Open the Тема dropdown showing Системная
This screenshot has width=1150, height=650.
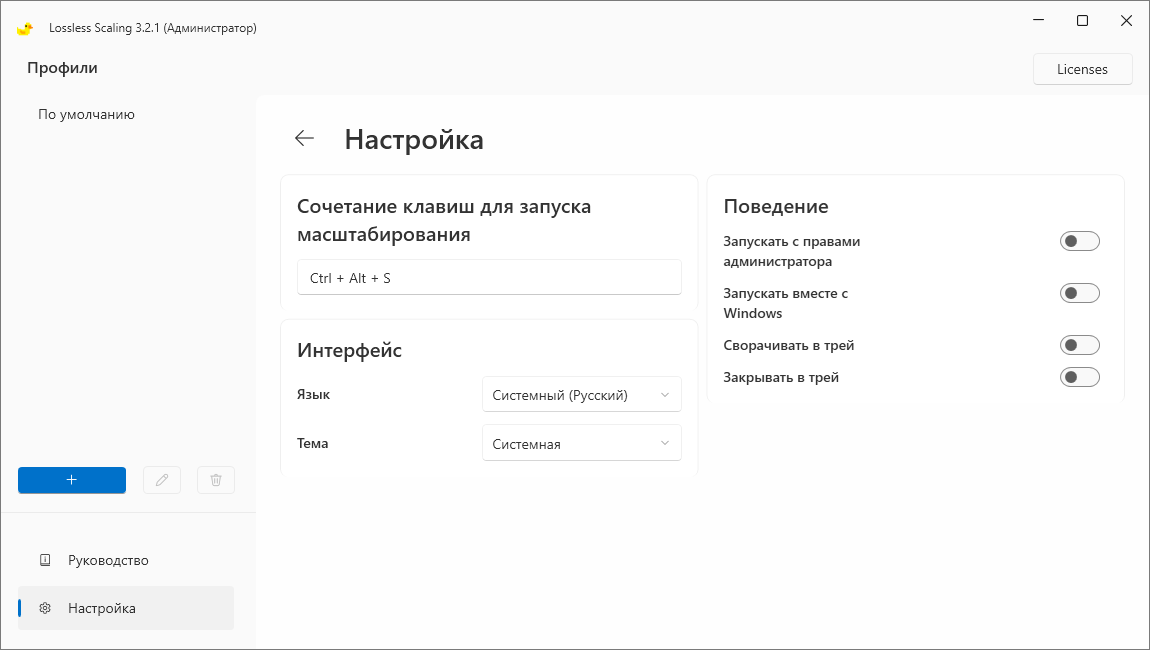click(581, 442)
